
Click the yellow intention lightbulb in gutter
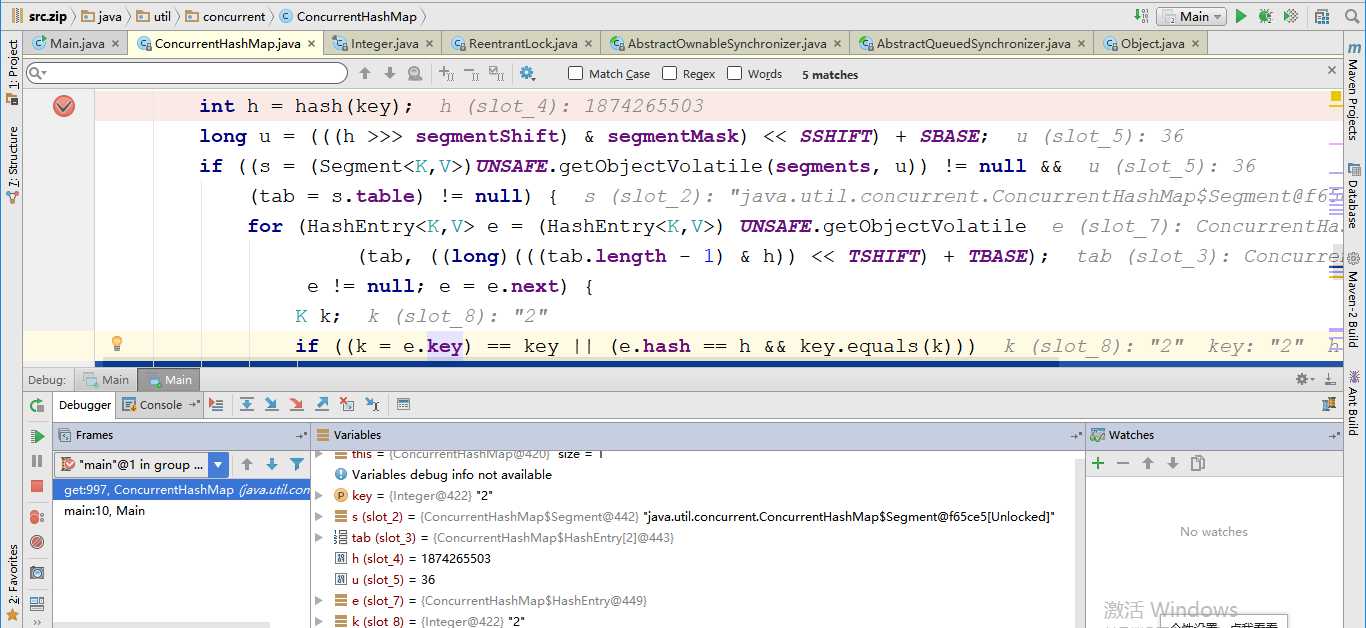[x=116, y=344]
